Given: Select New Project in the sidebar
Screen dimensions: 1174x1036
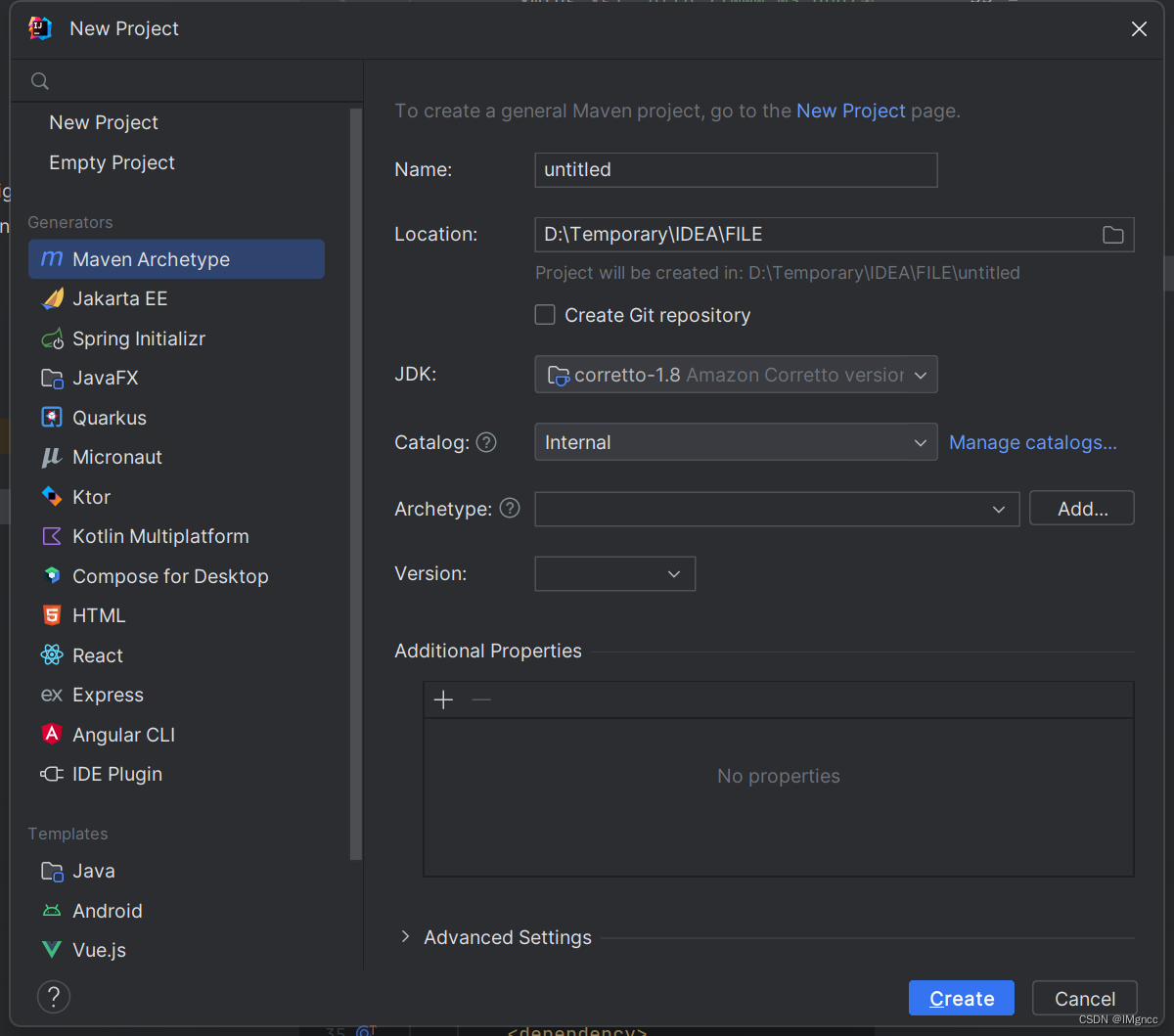Looking at the screenshot, I should click(x=104, y=122).
